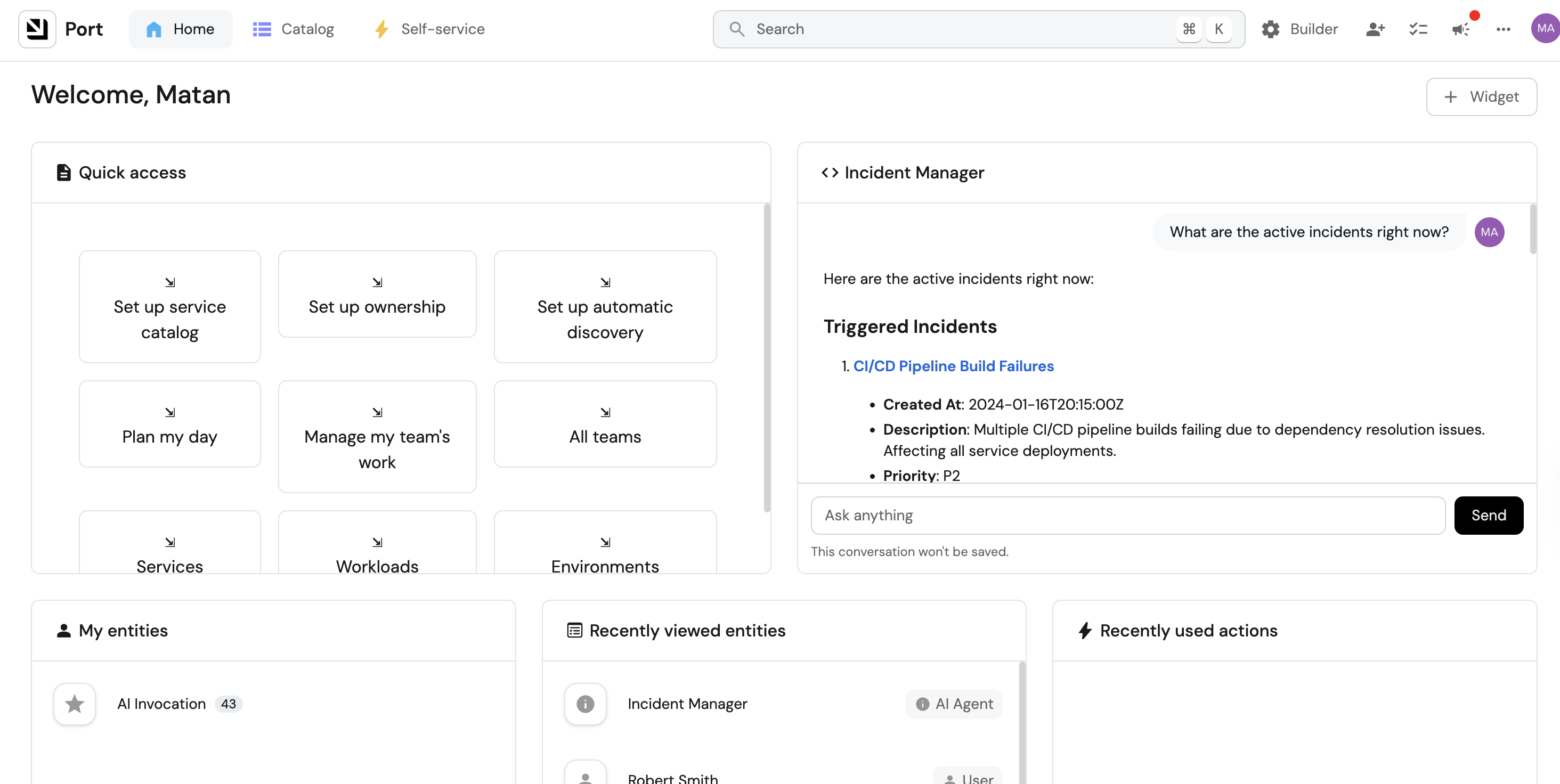Open the Self-service tab

[429, 29]
